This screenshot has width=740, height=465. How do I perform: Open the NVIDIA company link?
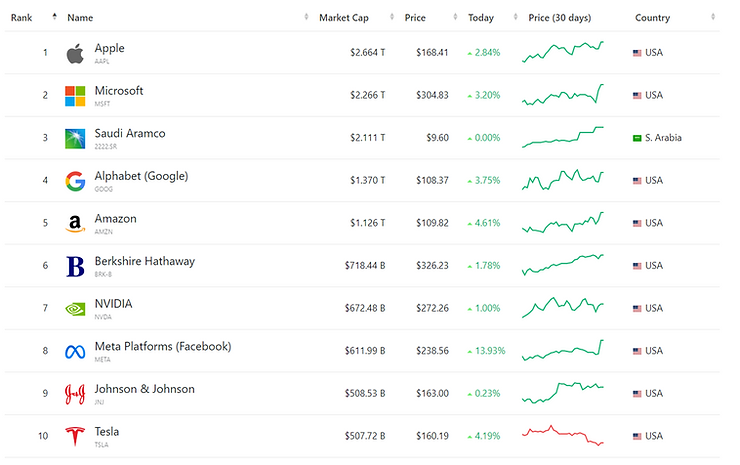pyautogui.click(x=113, y=304)
